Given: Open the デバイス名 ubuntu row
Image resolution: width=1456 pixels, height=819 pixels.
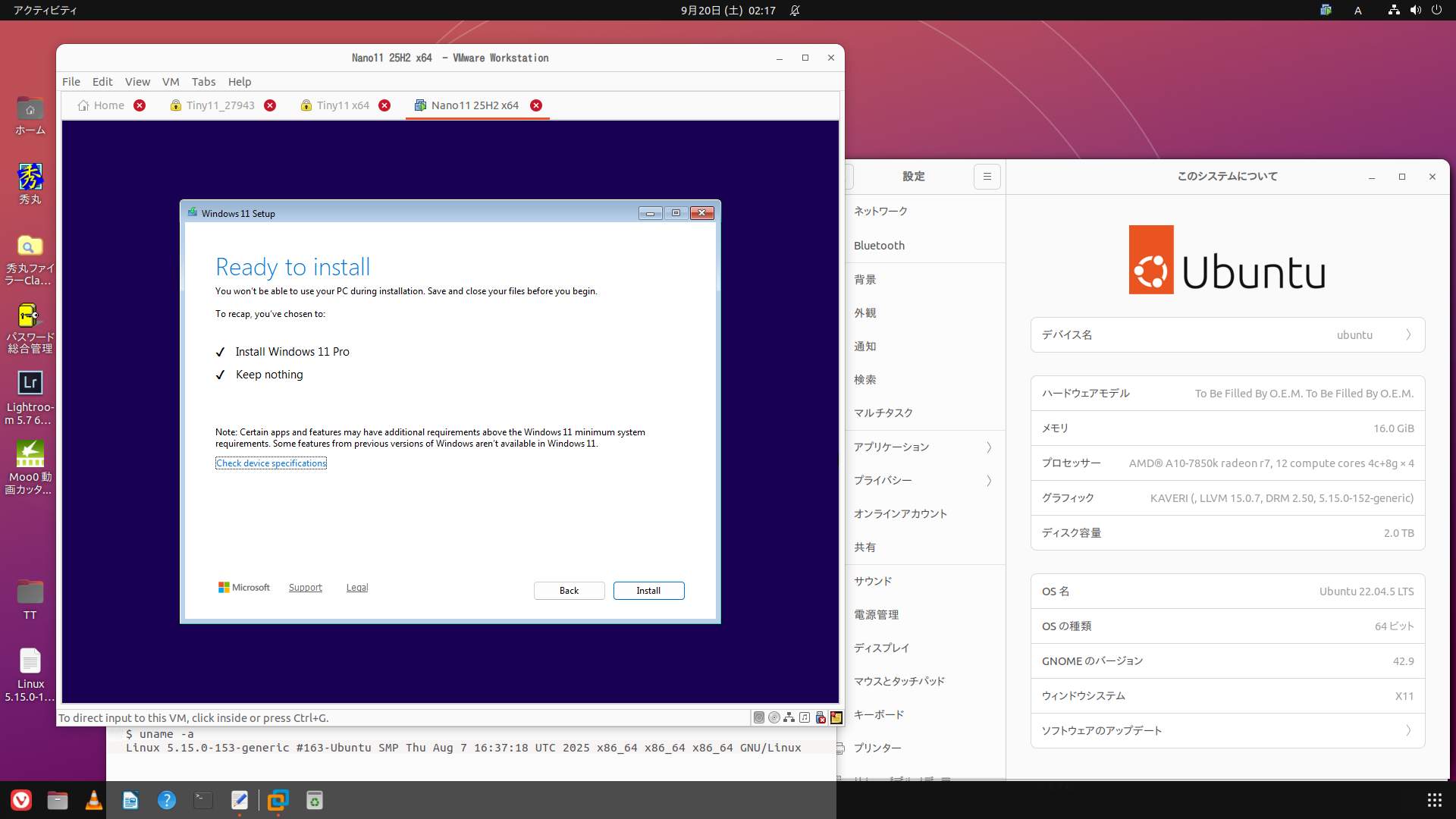Looking at the screenshot, I should [x=1227, y=335].
